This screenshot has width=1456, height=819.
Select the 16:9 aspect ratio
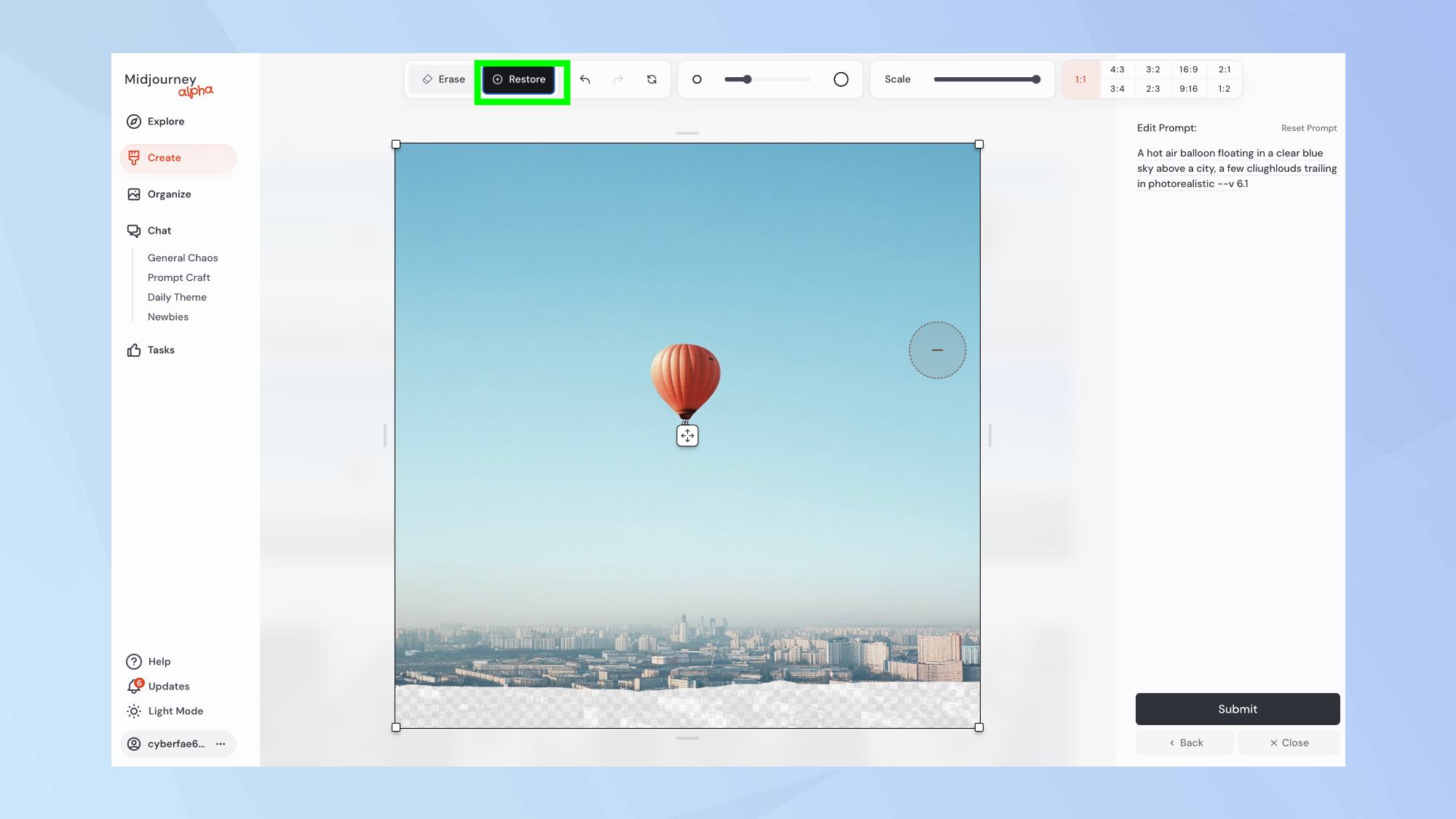point(1188,70)
